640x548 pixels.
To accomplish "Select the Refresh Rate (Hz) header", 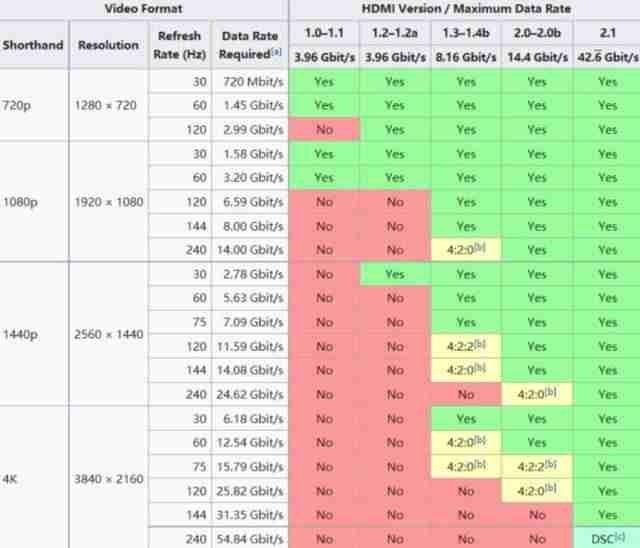I will pyautogui.click(x=179, y=45).
